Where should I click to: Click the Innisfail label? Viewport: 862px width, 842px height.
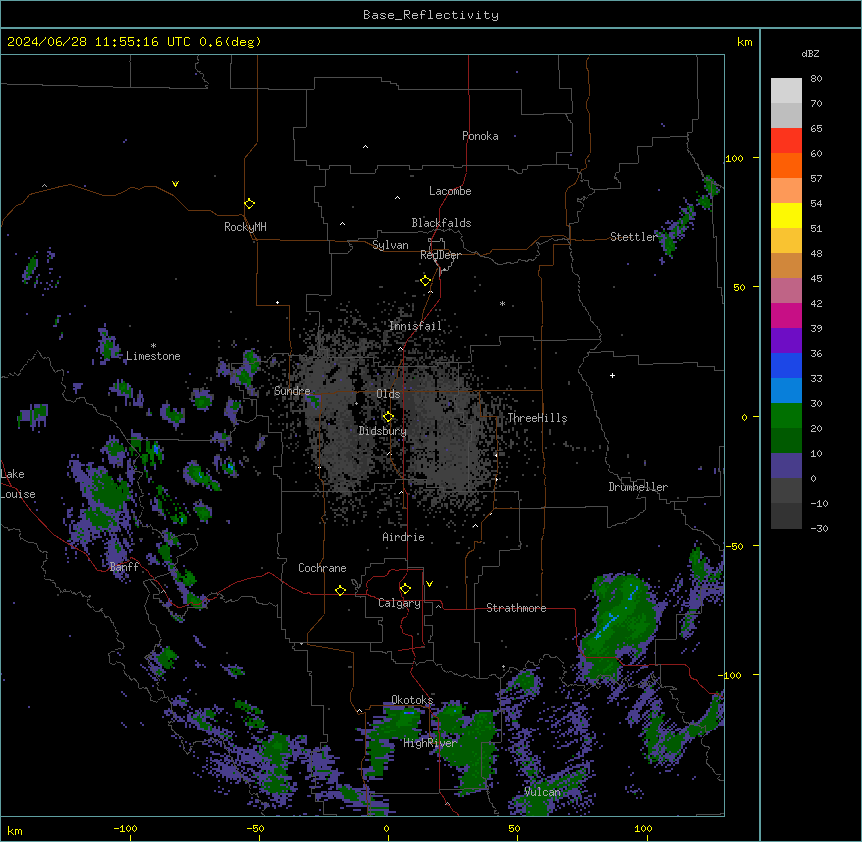415,326
